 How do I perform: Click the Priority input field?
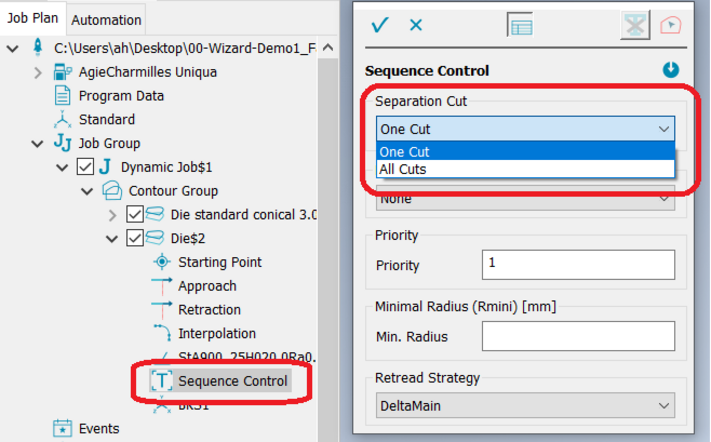[x=578, y=265]
